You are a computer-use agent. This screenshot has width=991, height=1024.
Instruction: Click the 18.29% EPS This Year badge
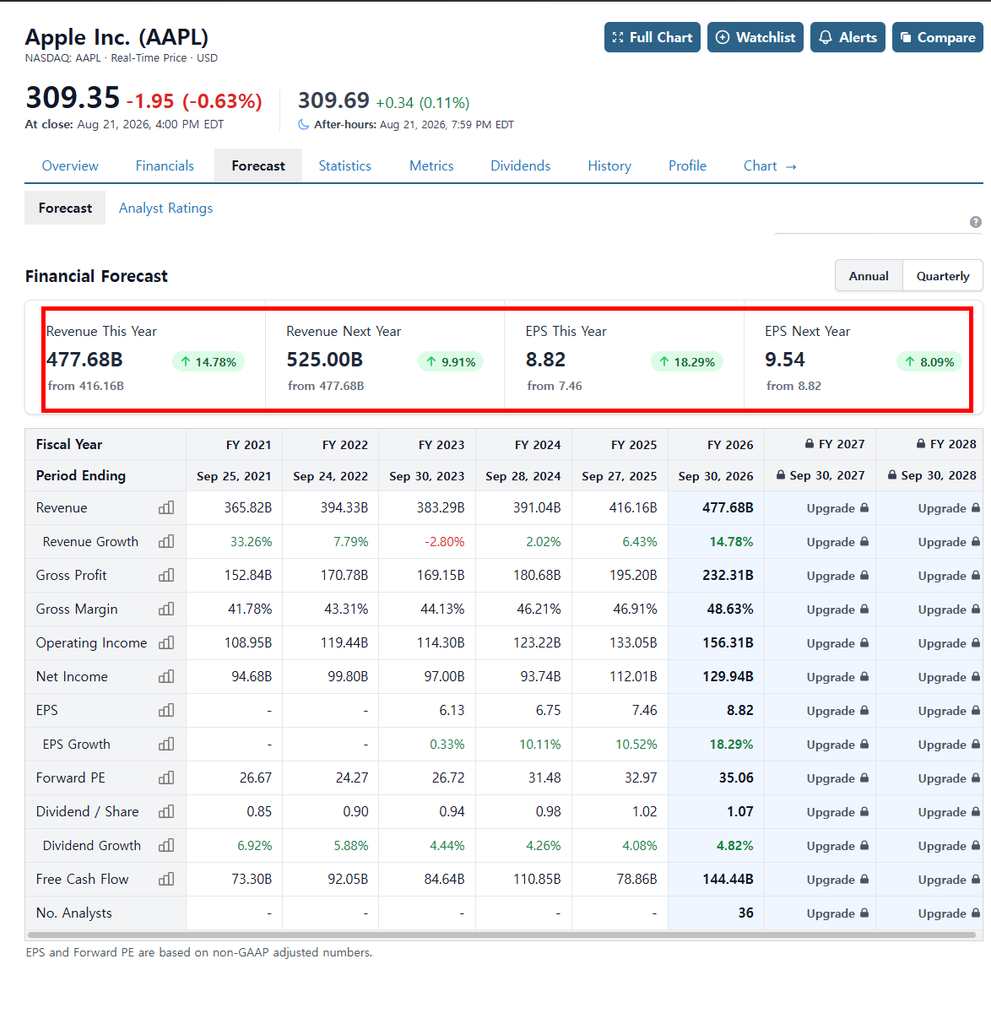coord(687,362)
